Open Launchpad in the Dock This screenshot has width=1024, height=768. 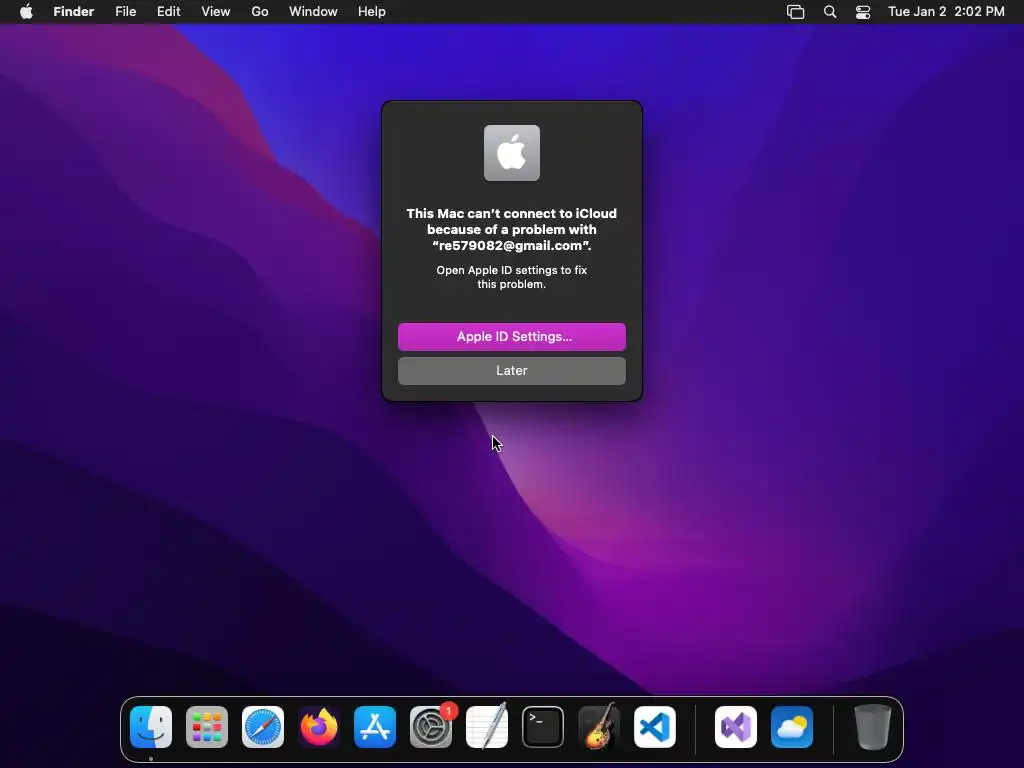[x=207, y=727]
